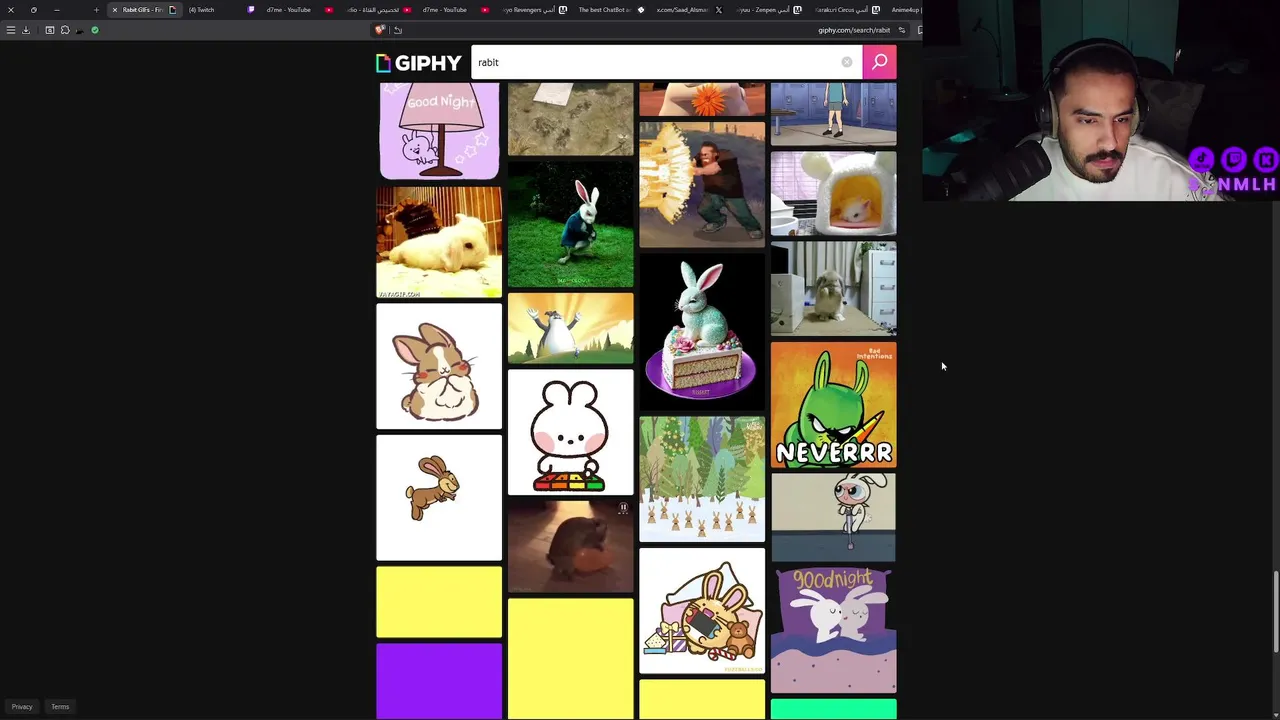Open the rabbit in blue jacket GIF
The height and width of the screenshot is (720, 1280).
(x=570, y=225)
